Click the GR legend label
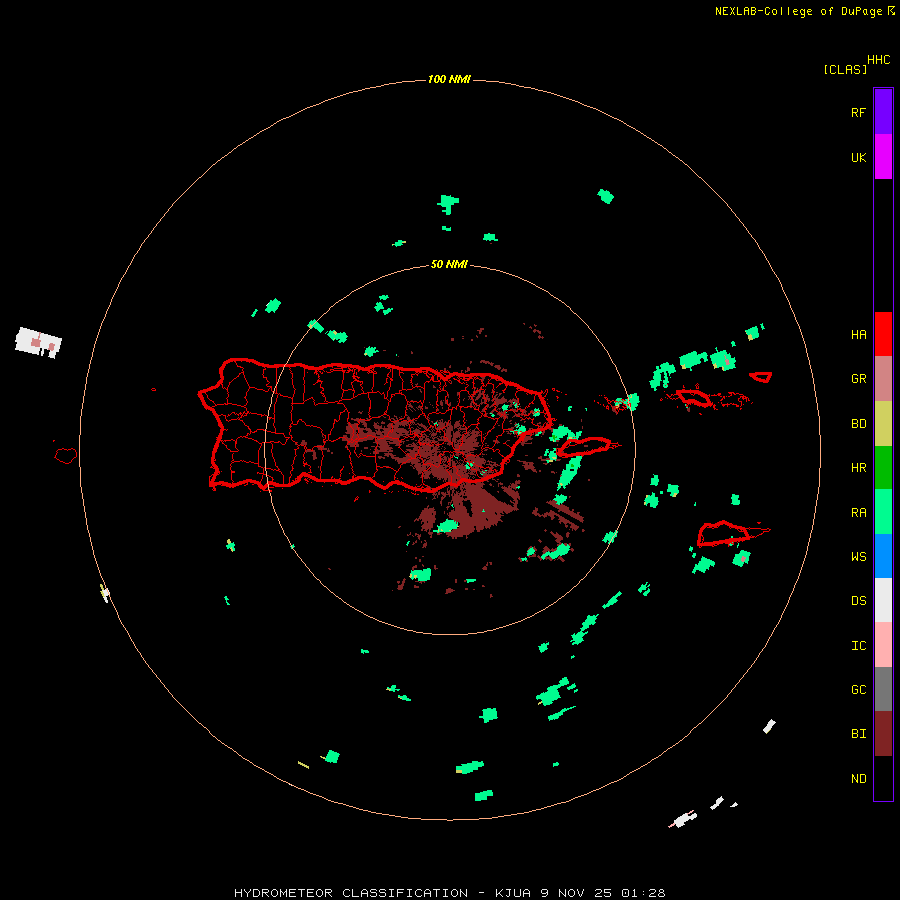The width and height of the screenshot is (900, 900). point(858,379)
